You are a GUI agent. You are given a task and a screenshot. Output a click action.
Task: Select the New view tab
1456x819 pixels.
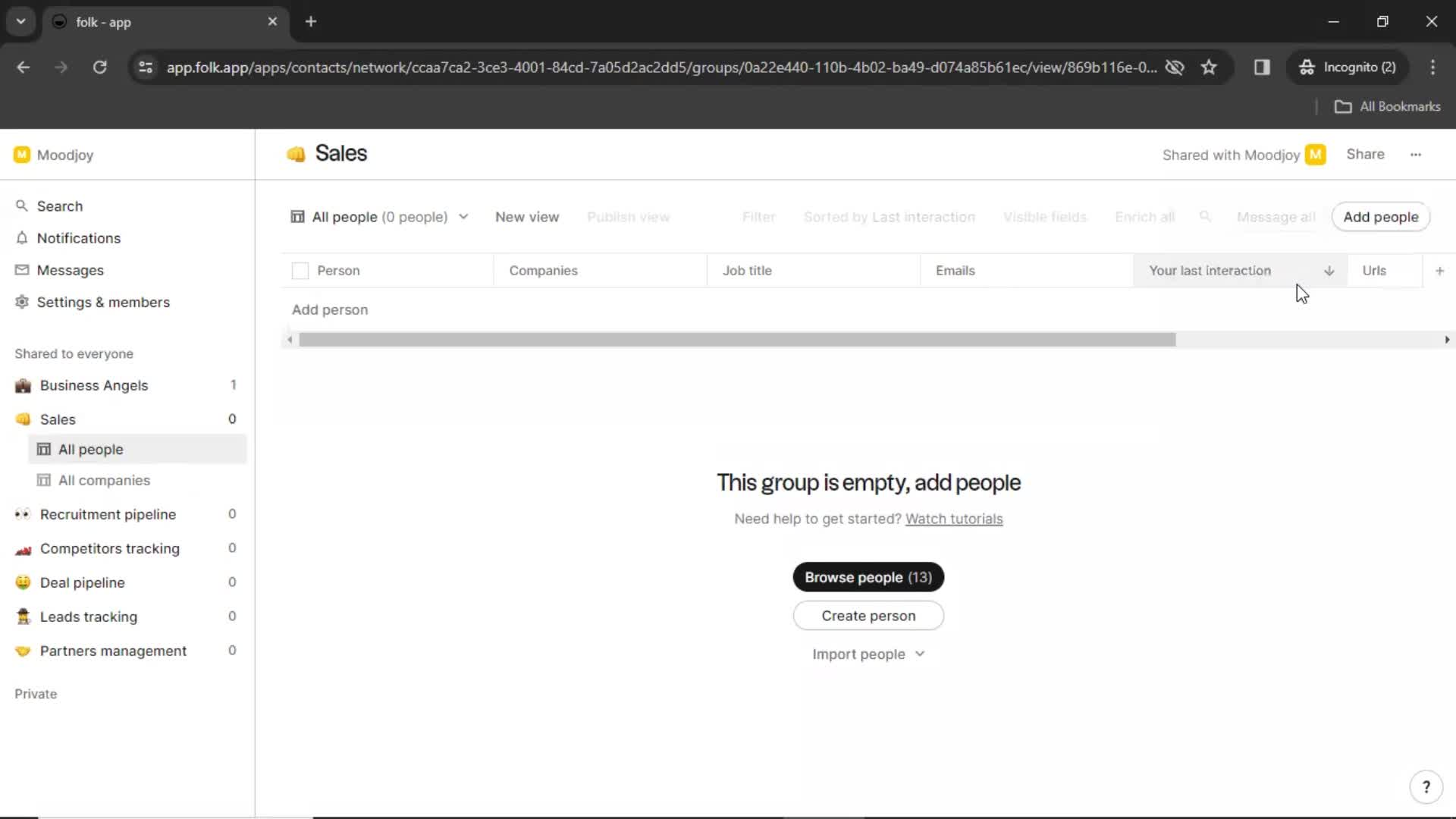pos(527,217)
